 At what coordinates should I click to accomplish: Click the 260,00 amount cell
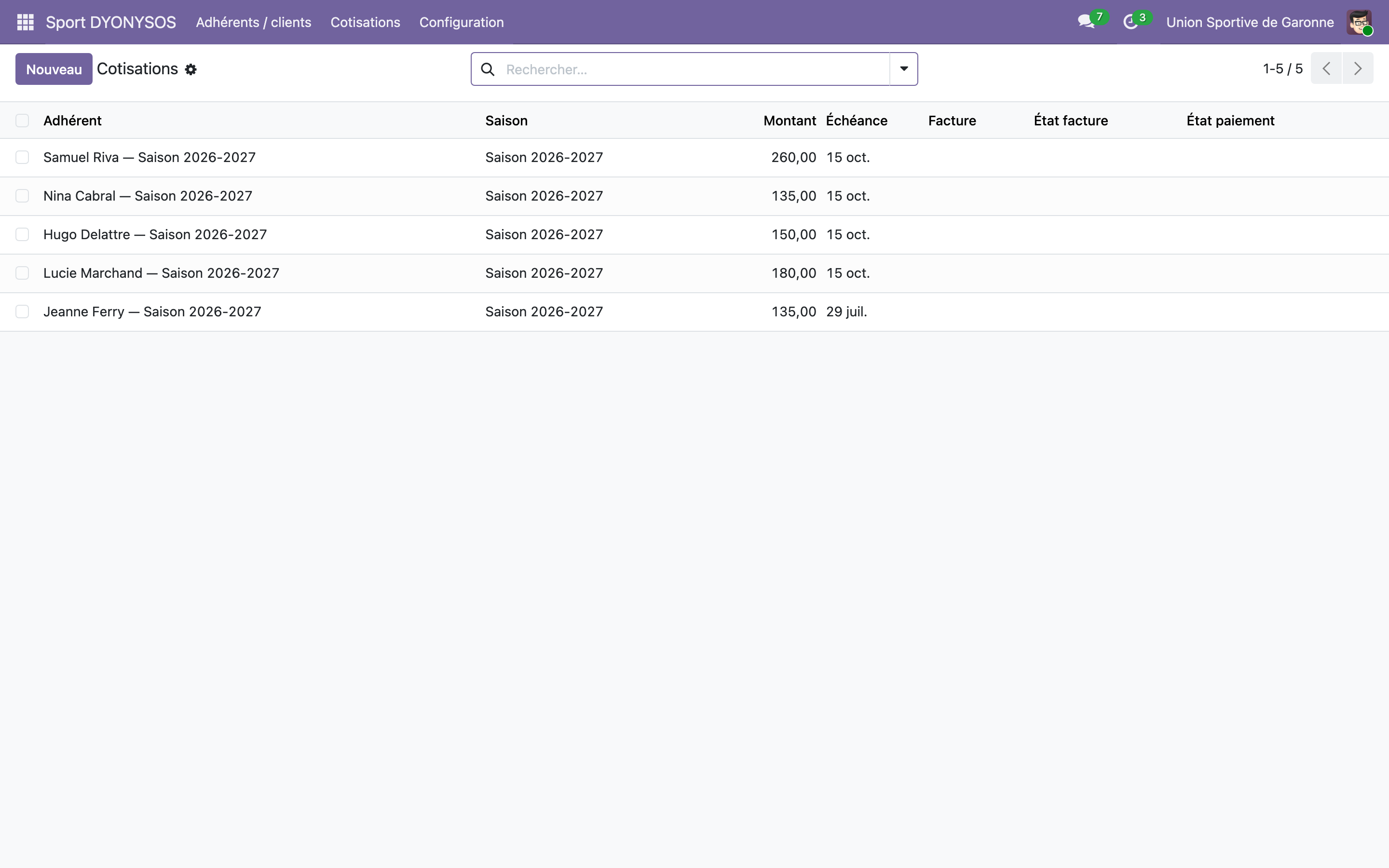[x=793, y=157]
